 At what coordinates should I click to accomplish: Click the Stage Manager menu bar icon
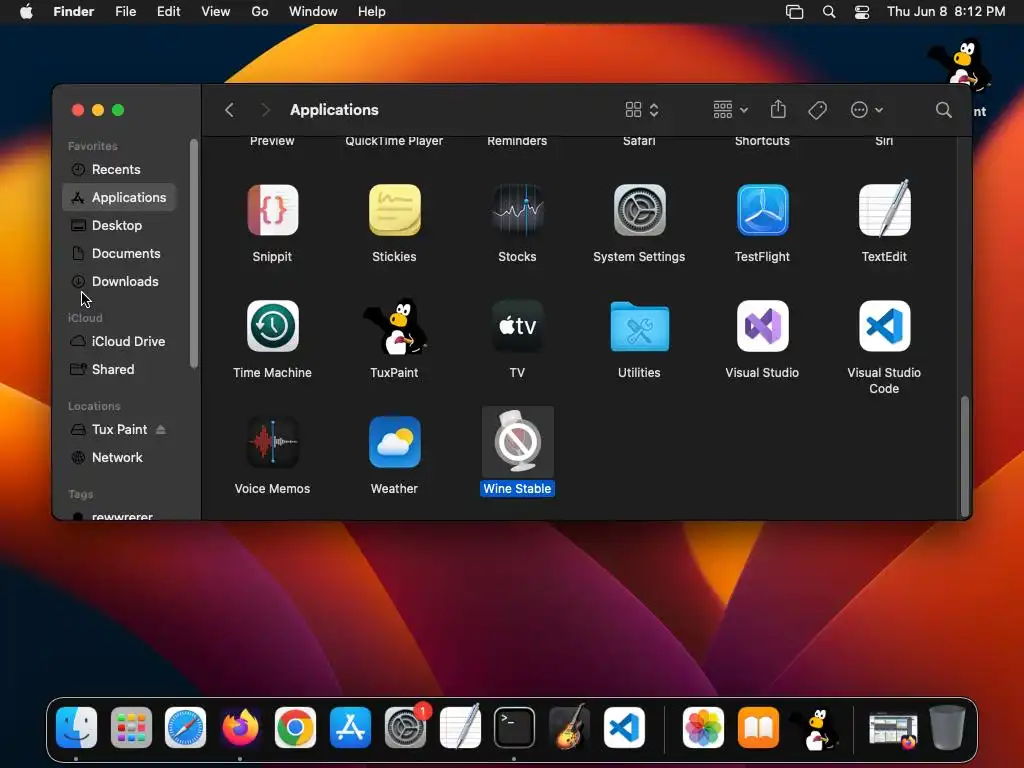(x=794, y=12)
